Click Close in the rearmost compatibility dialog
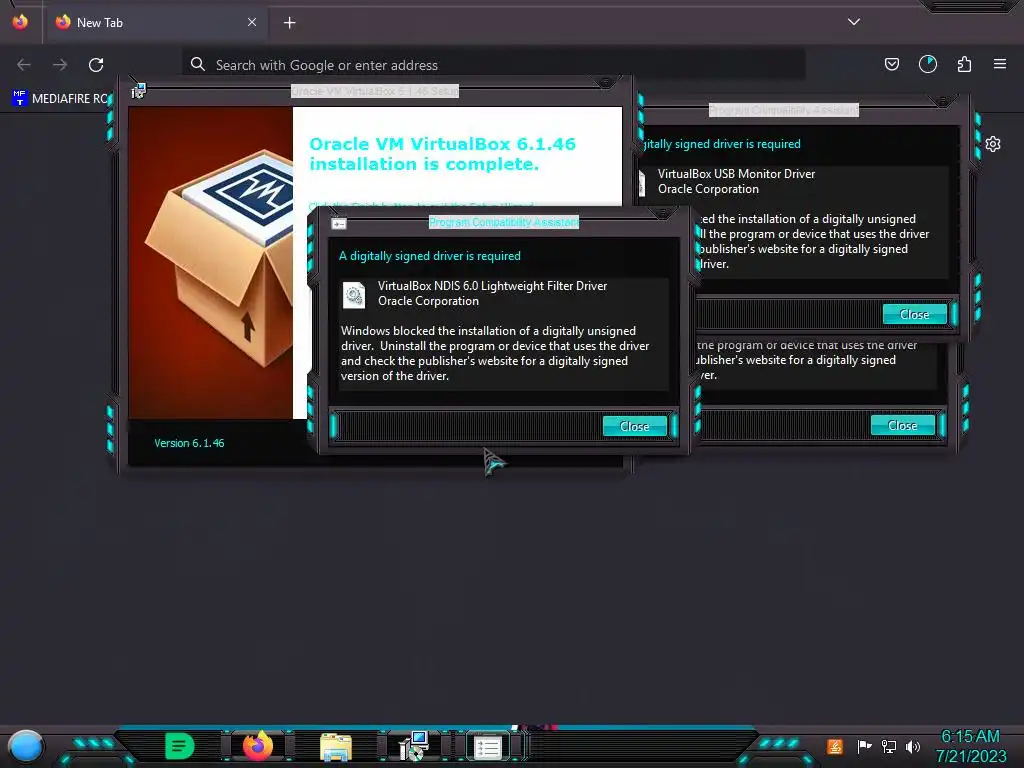This screenshot has height=768, width=1024. click(903, 426)
